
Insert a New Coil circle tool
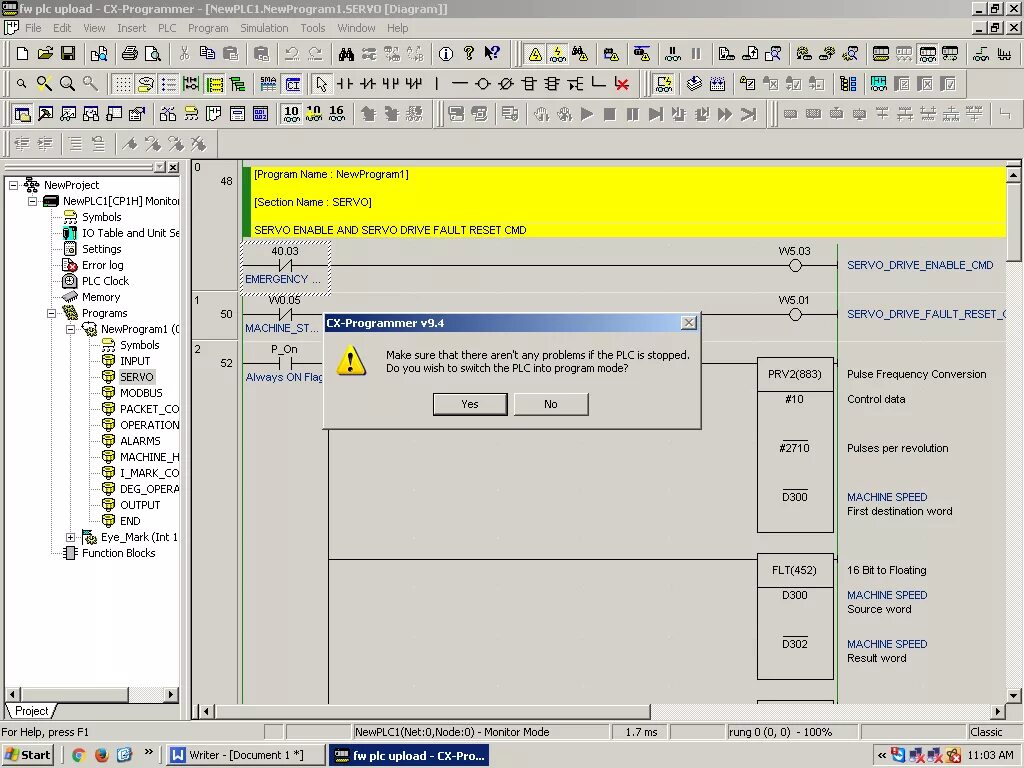click(x=483, y=84)
